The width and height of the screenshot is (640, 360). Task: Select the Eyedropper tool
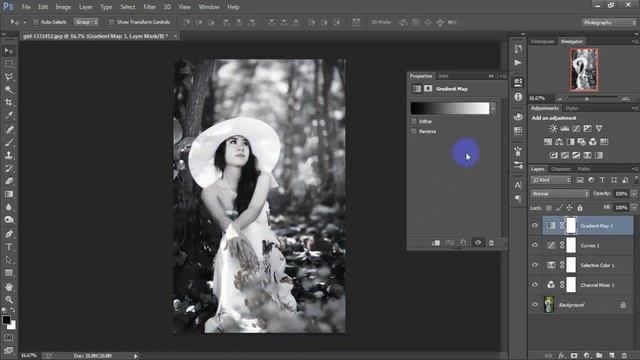pyautogui.click(x=9, y=116)
